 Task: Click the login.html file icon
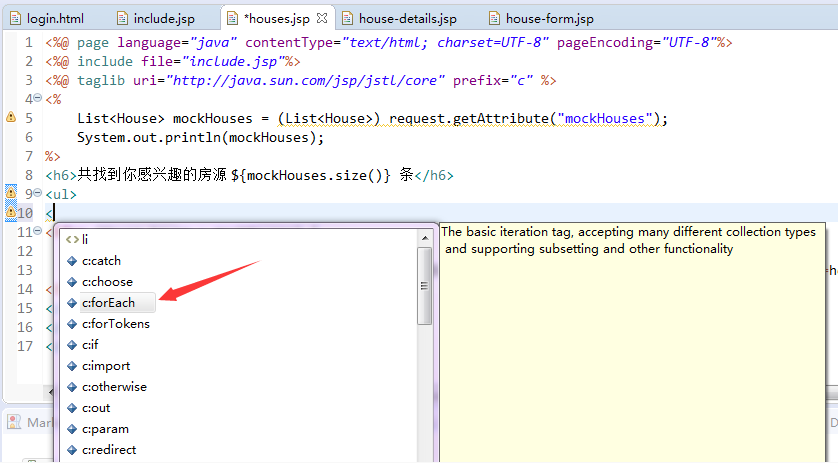pos(15,19)
